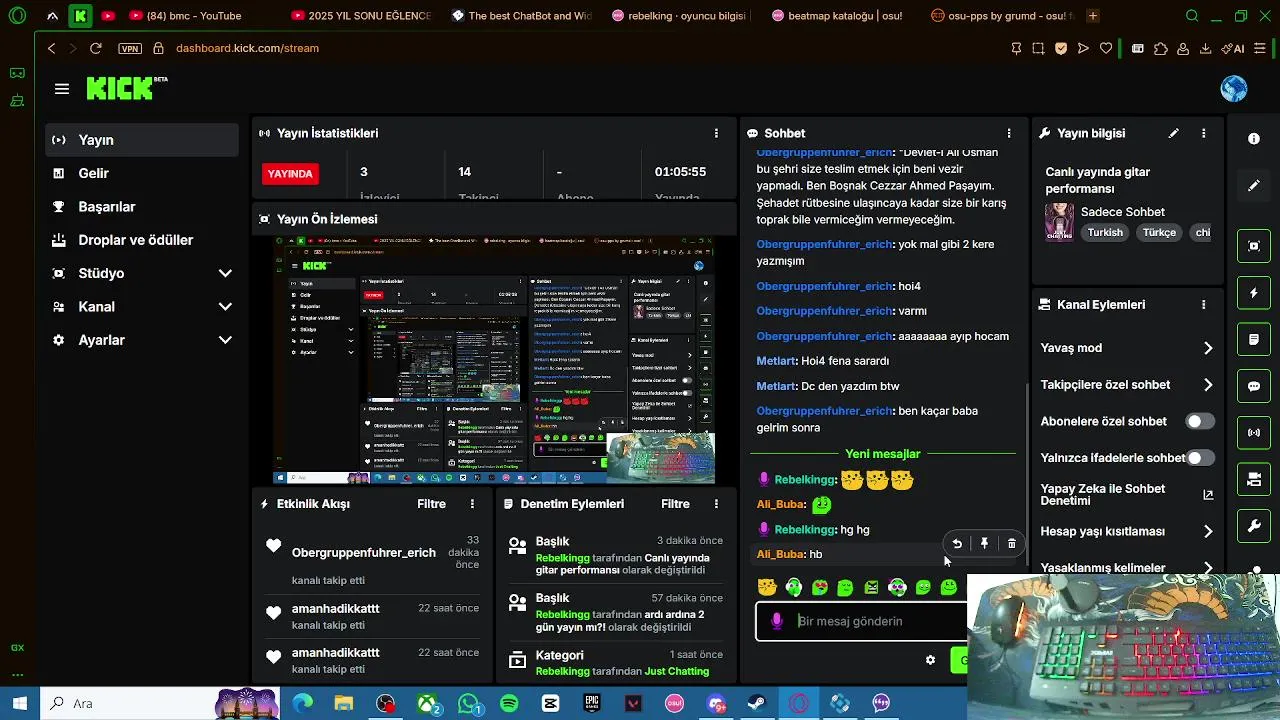
Task: Open options menu of Kanal Eylemleri panel
Action: click(x=1204, y=305)
